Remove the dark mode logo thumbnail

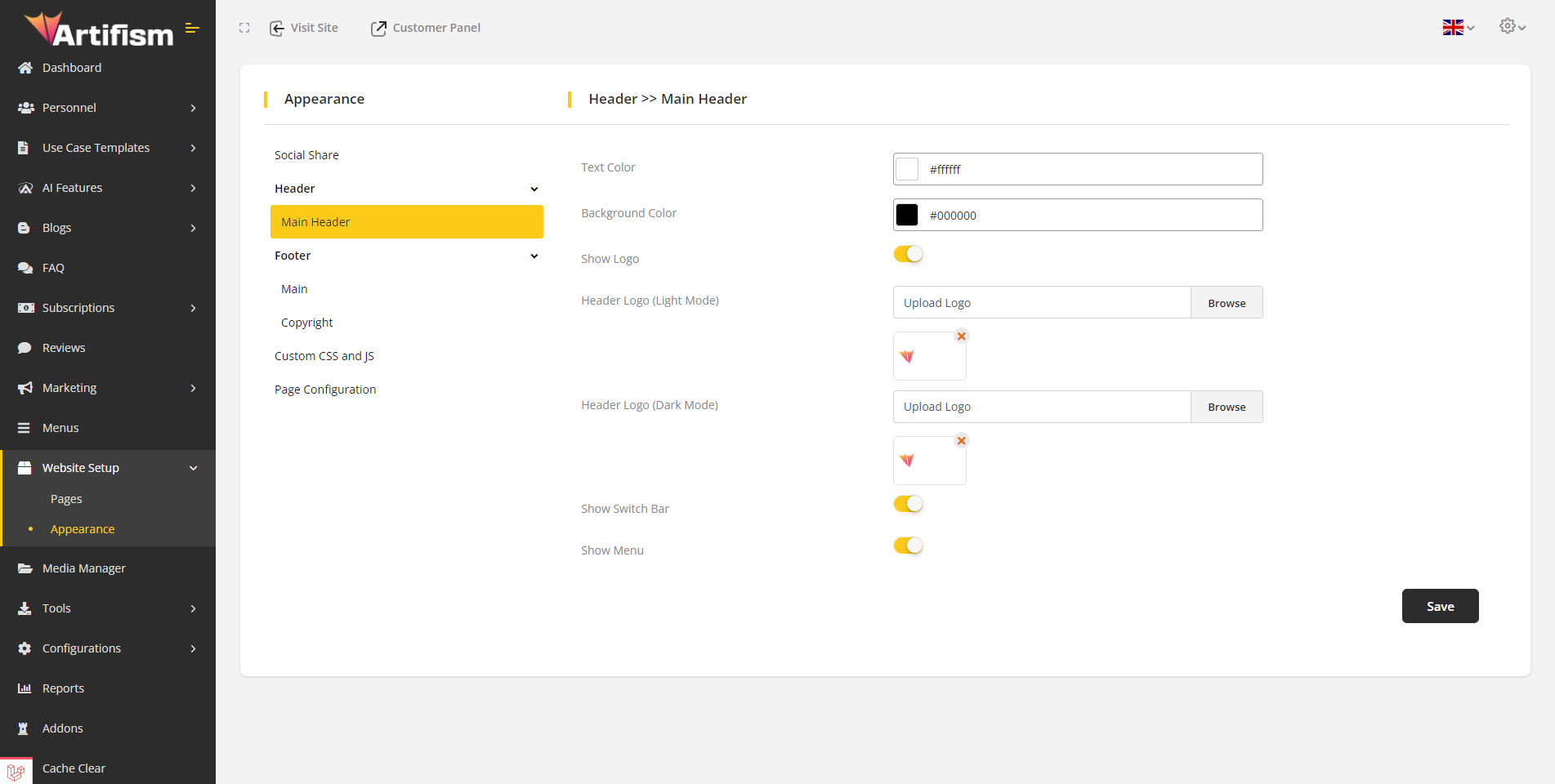click(962, 441)
